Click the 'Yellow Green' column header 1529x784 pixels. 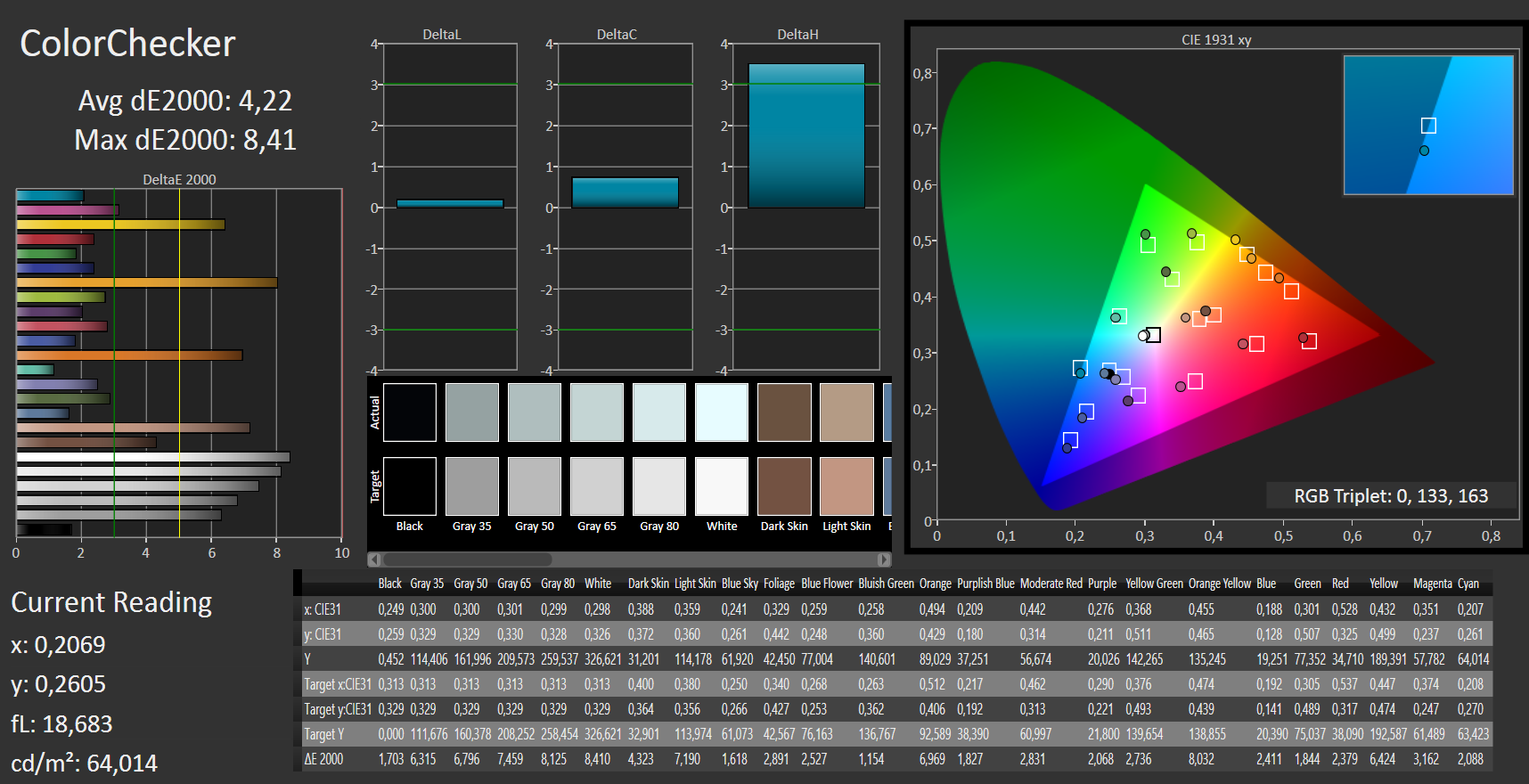[1154, 584]
